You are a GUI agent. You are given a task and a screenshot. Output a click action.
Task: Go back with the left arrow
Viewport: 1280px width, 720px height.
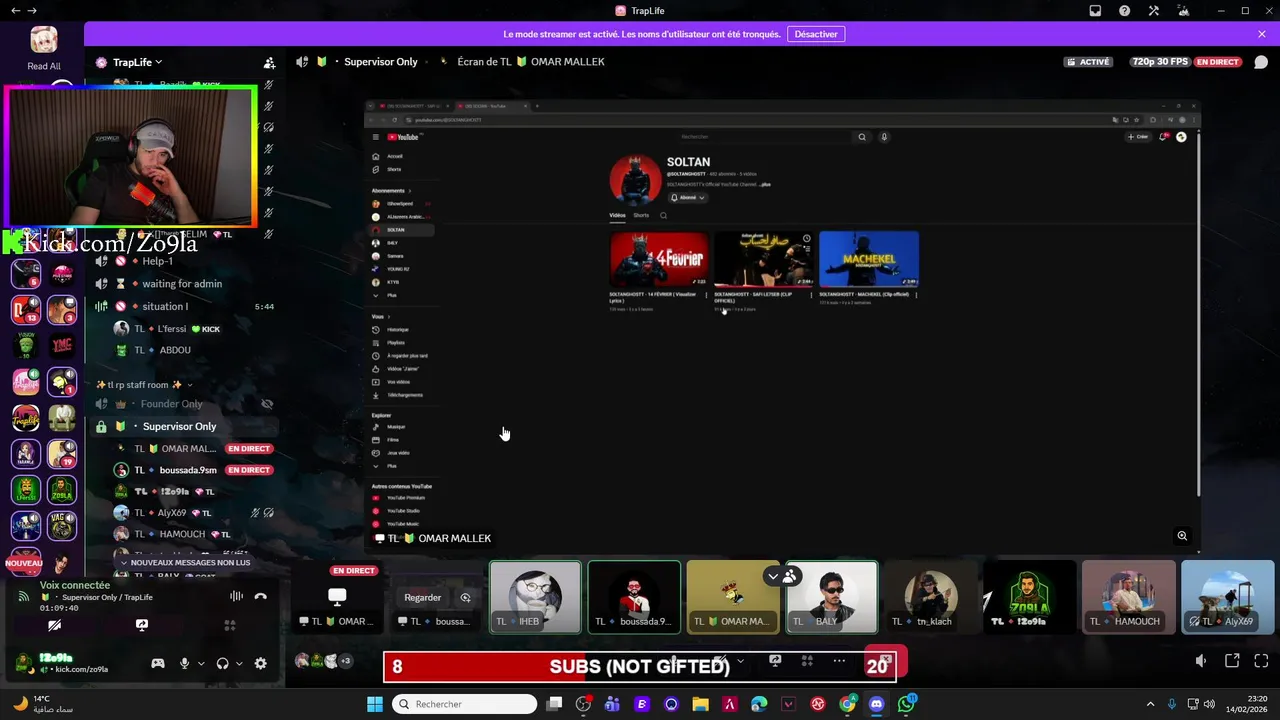(x=15, y=11)
